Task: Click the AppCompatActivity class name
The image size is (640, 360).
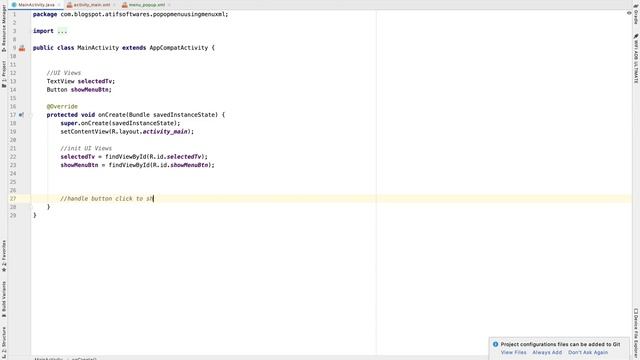Action: click(x=178, y=48)
